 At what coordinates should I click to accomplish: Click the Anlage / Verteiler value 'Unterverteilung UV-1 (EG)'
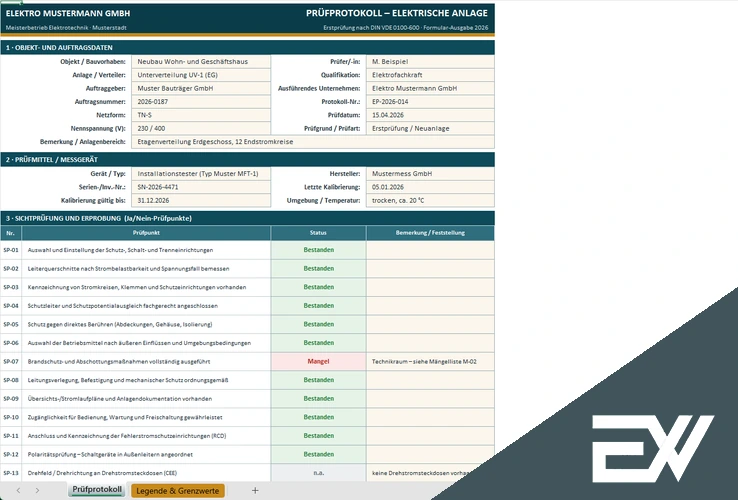(201, 75)
